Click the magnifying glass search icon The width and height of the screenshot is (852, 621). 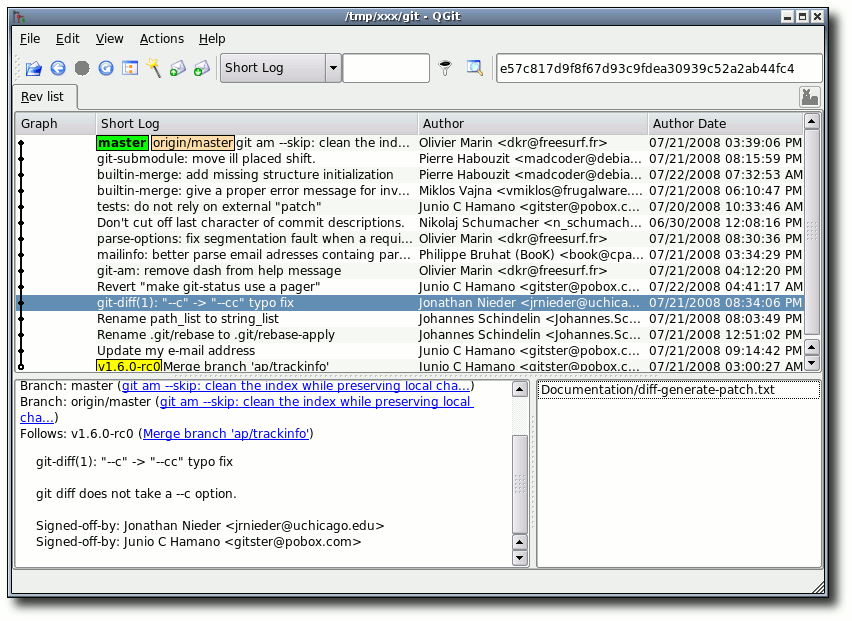point(474,68)
